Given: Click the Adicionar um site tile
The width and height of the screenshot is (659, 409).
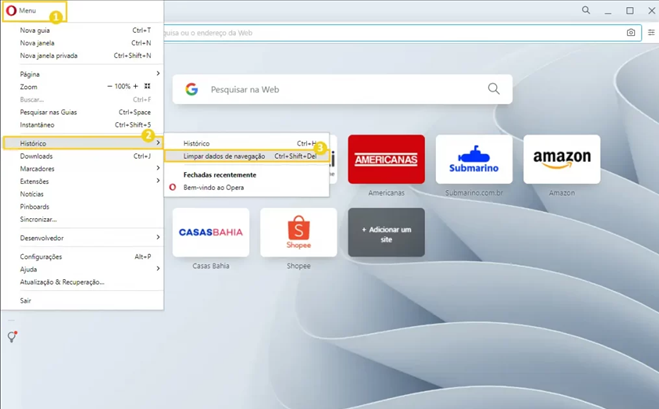Looking at the screenshot, I should (386, 232).
